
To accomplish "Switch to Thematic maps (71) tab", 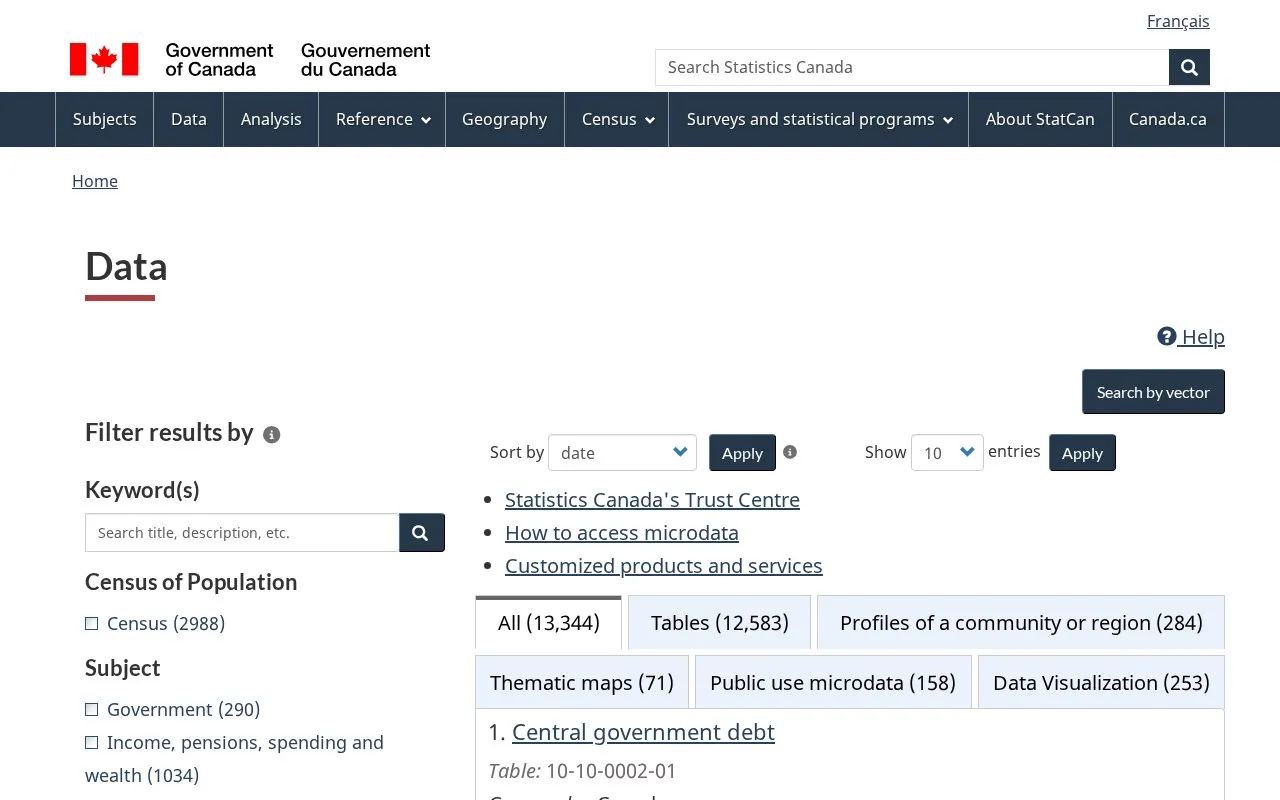I will (x=582, y=683).
